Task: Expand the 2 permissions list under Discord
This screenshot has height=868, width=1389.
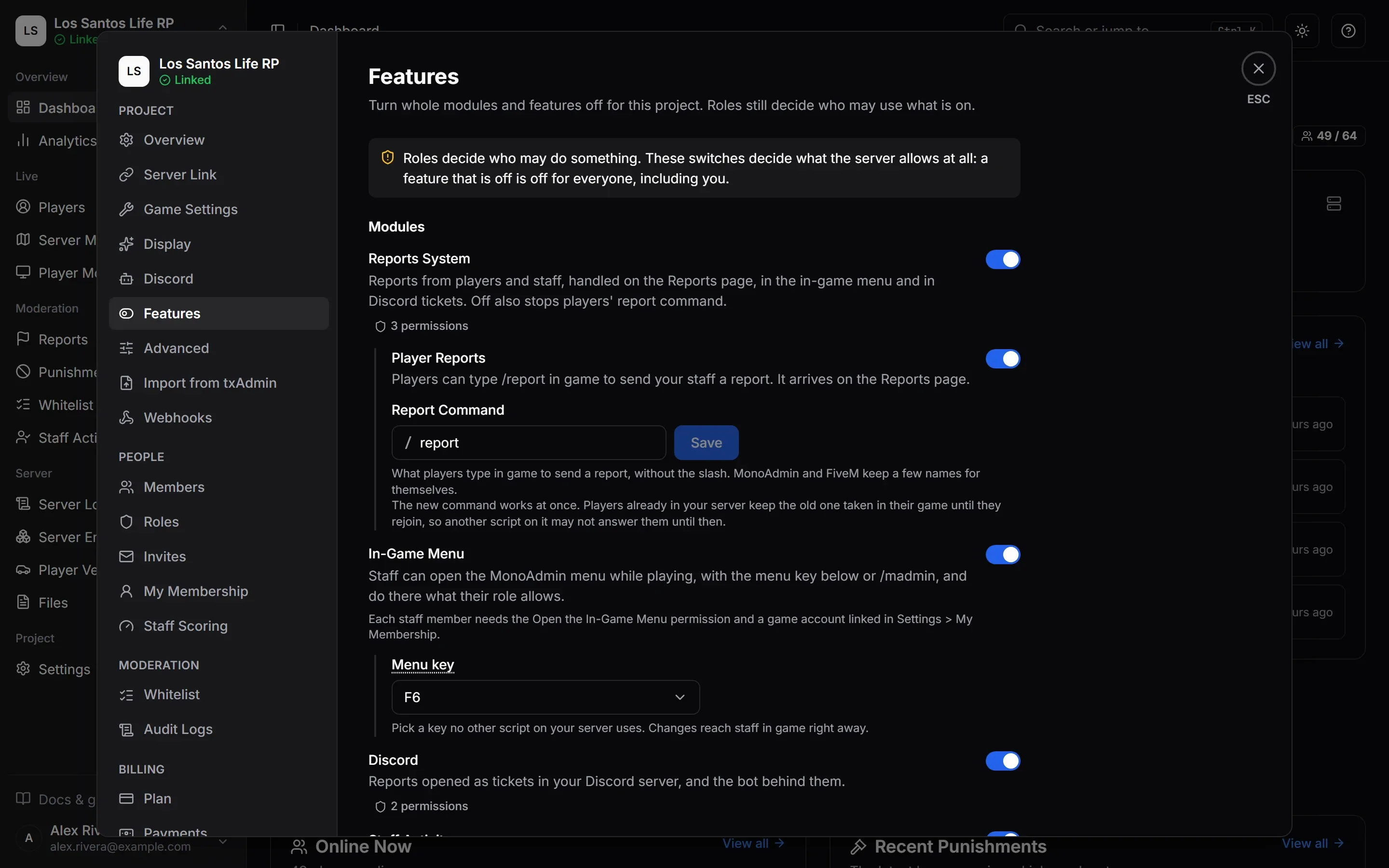Action: pyautogui.click(x=422, y=807)
